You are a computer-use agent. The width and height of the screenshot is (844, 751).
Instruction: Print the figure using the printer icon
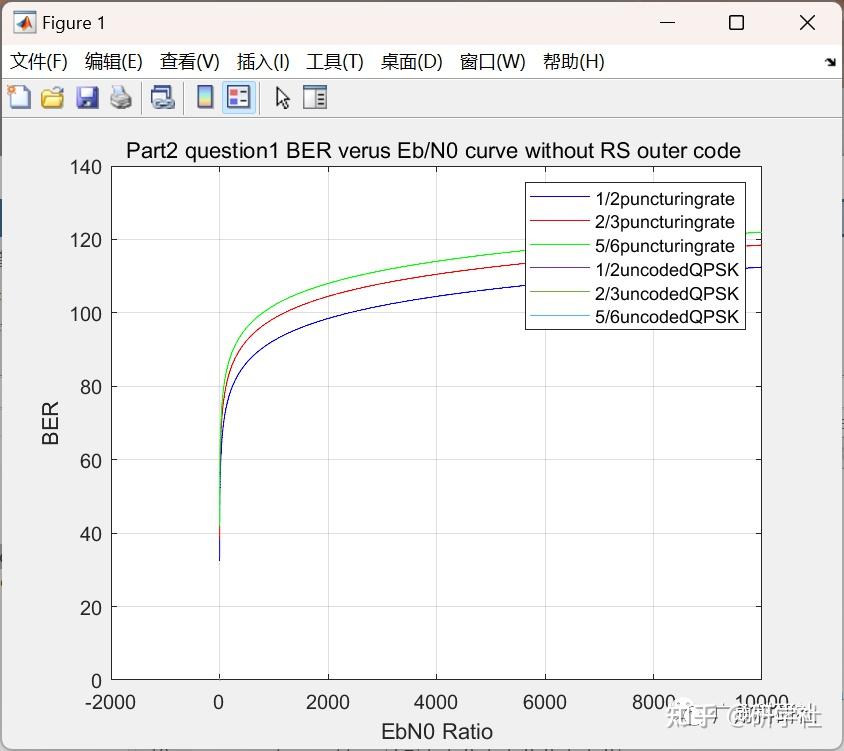pyautogui.click(x=119, y=97)
